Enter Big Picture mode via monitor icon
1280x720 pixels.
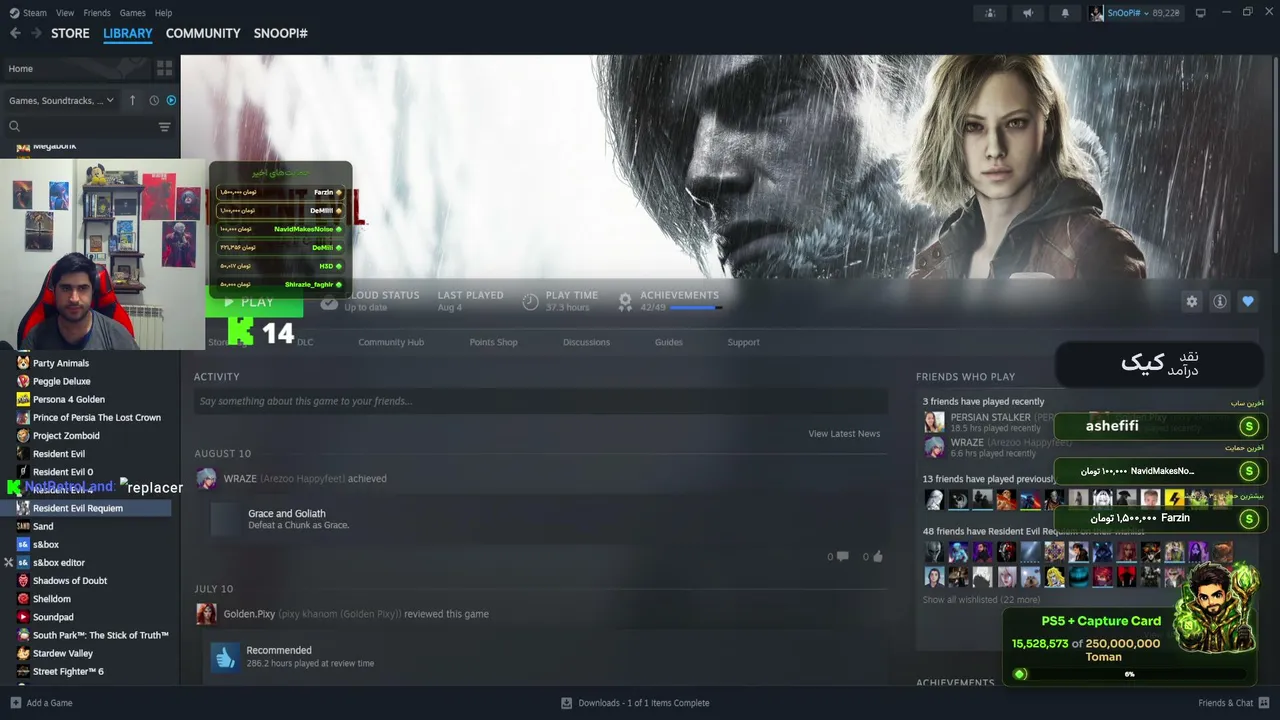(1201, 13)
